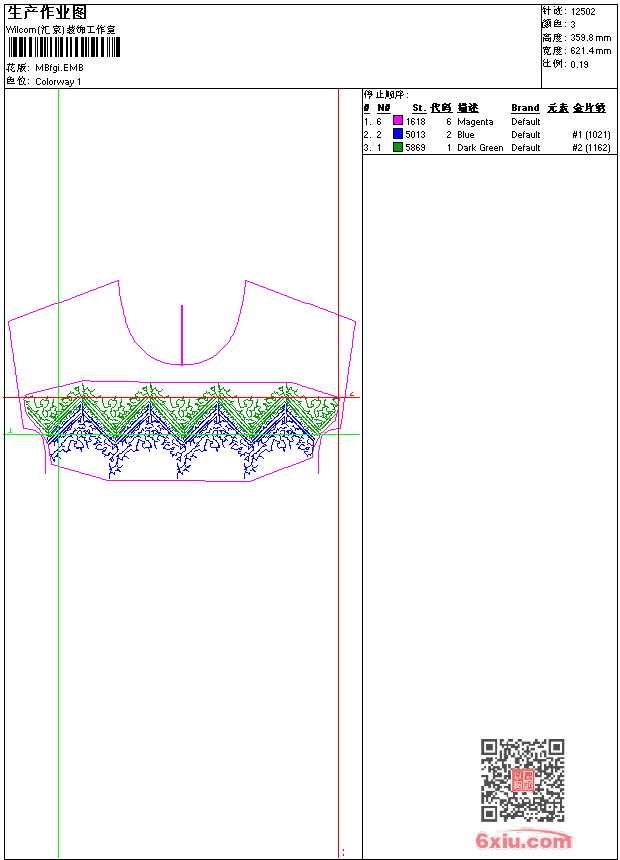Select stitch count '5869' in Dark Green row
Image resolution: width=620 pixels, height=860 pixels.
(x=415, y=148)
